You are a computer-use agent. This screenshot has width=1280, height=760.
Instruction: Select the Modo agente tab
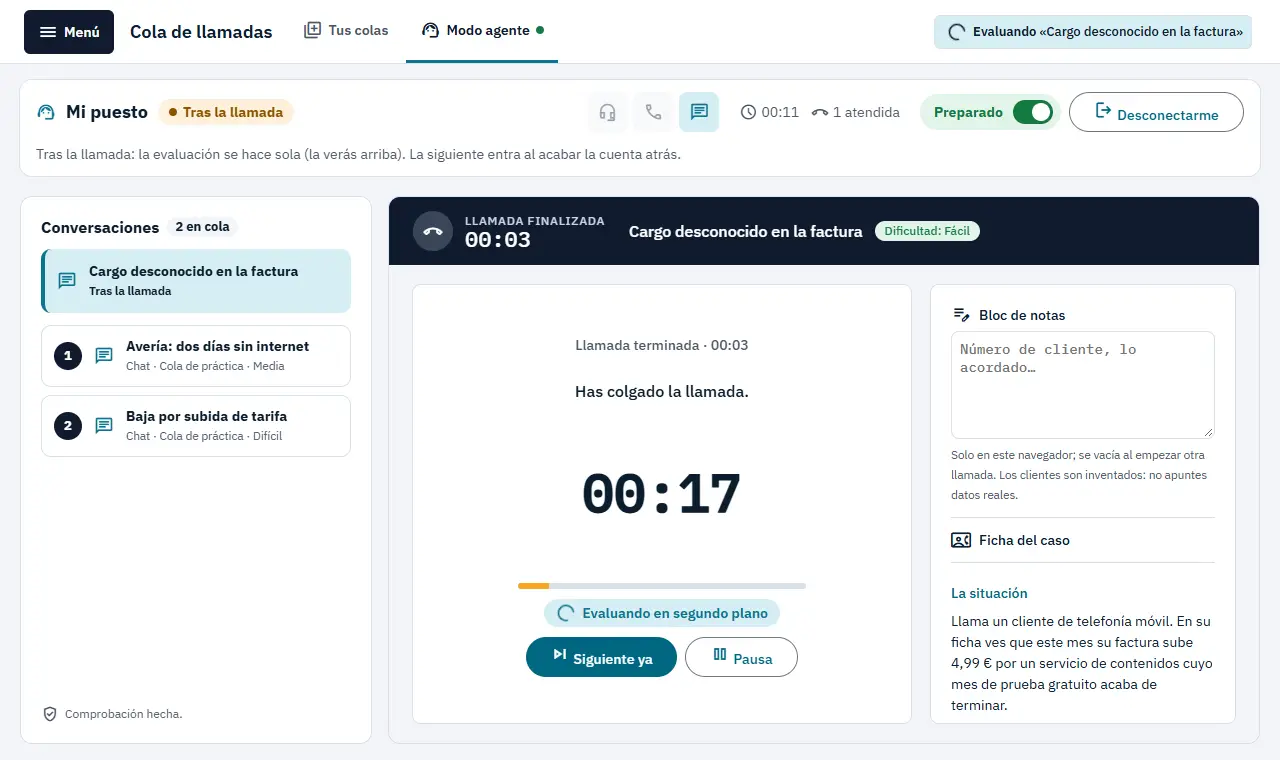[x=482, y=30]
